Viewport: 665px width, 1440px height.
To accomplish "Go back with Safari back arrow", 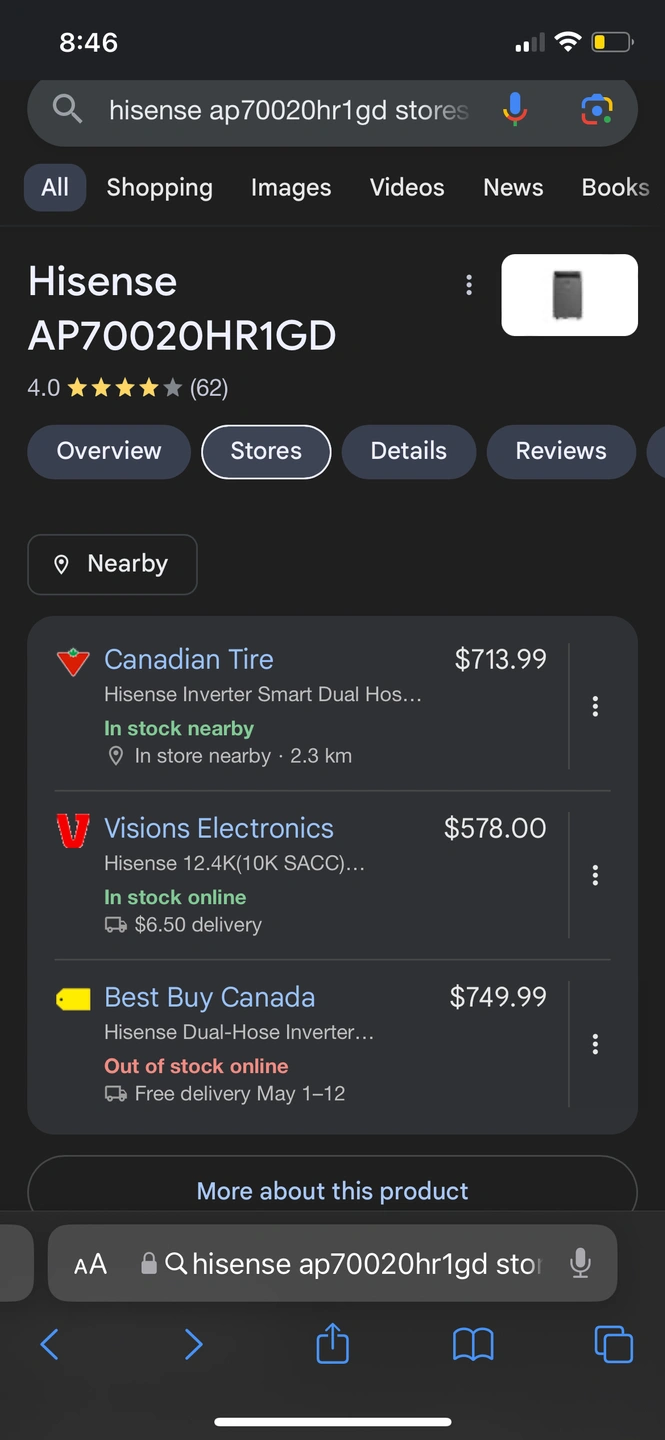I will 49,1344.
